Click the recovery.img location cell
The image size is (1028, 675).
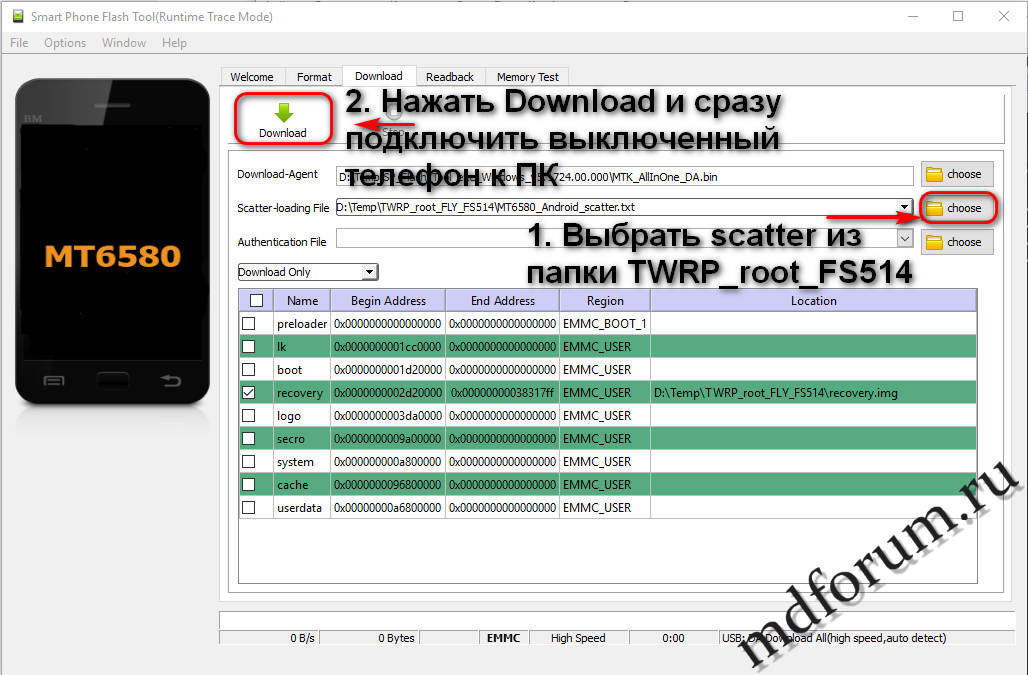pyautogui.click(x=812, y=393)
